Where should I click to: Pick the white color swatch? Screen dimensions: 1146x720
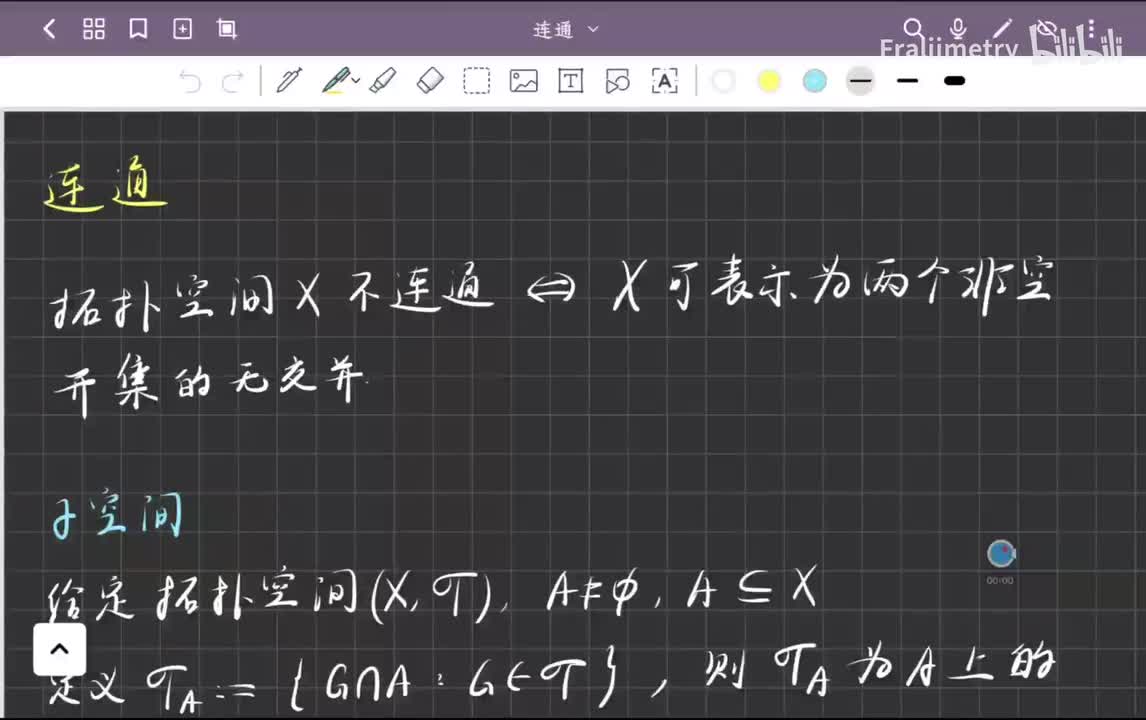point(723,80)
